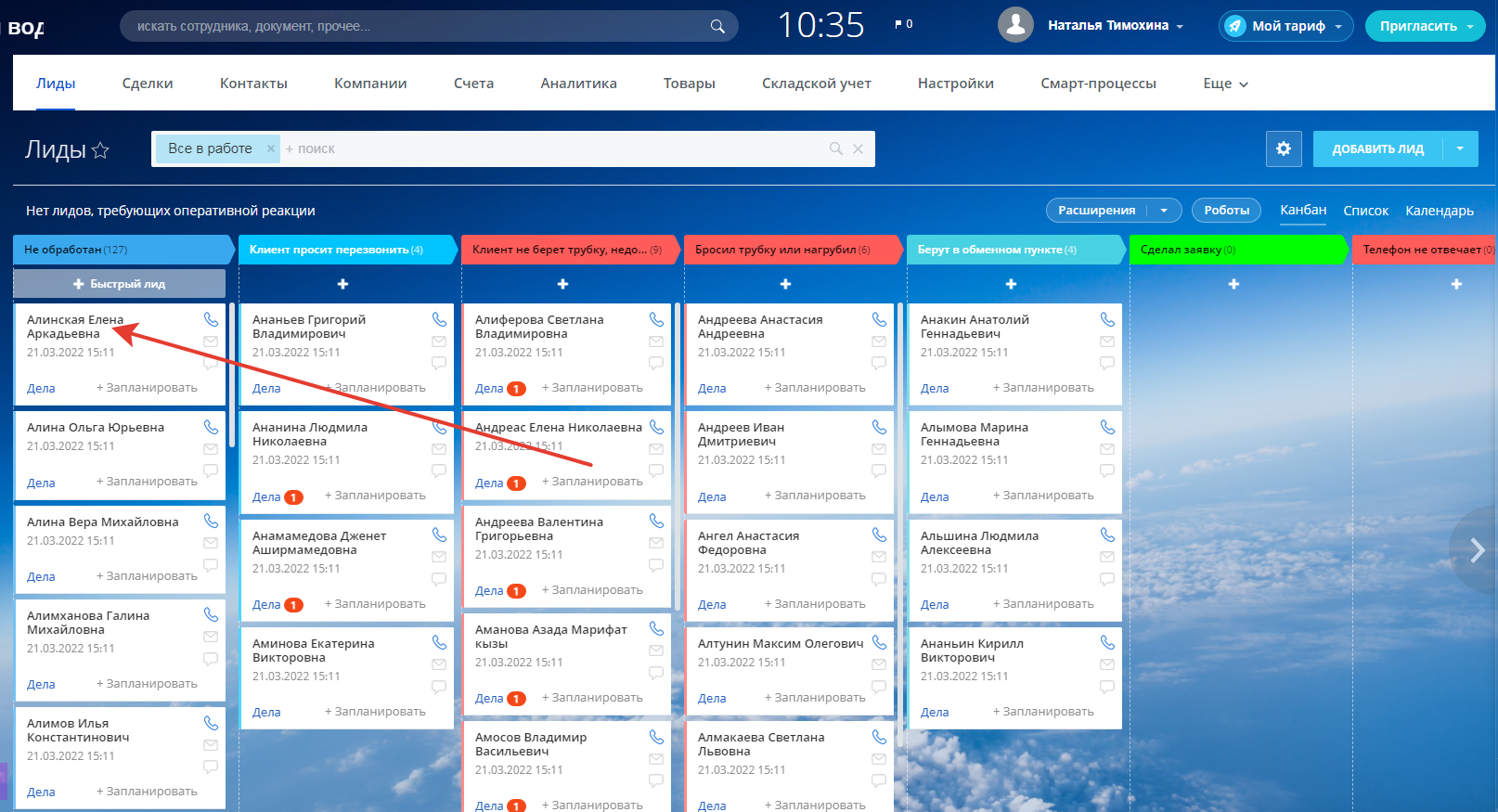Select the Сделал заявку stage header
The image size is (1498, 812).
(x=1237, y=250)
